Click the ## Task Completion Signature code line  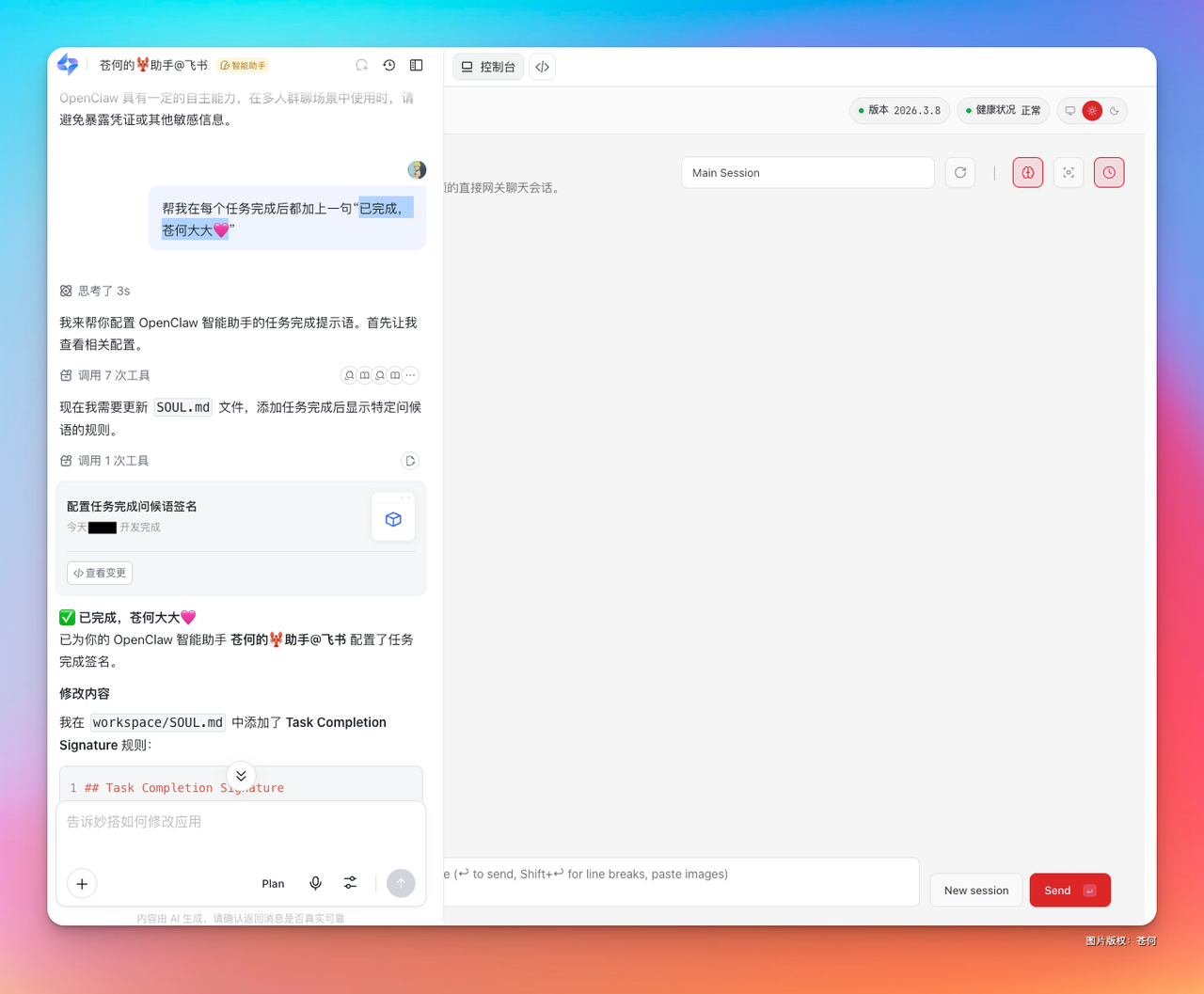click(184, 788)
